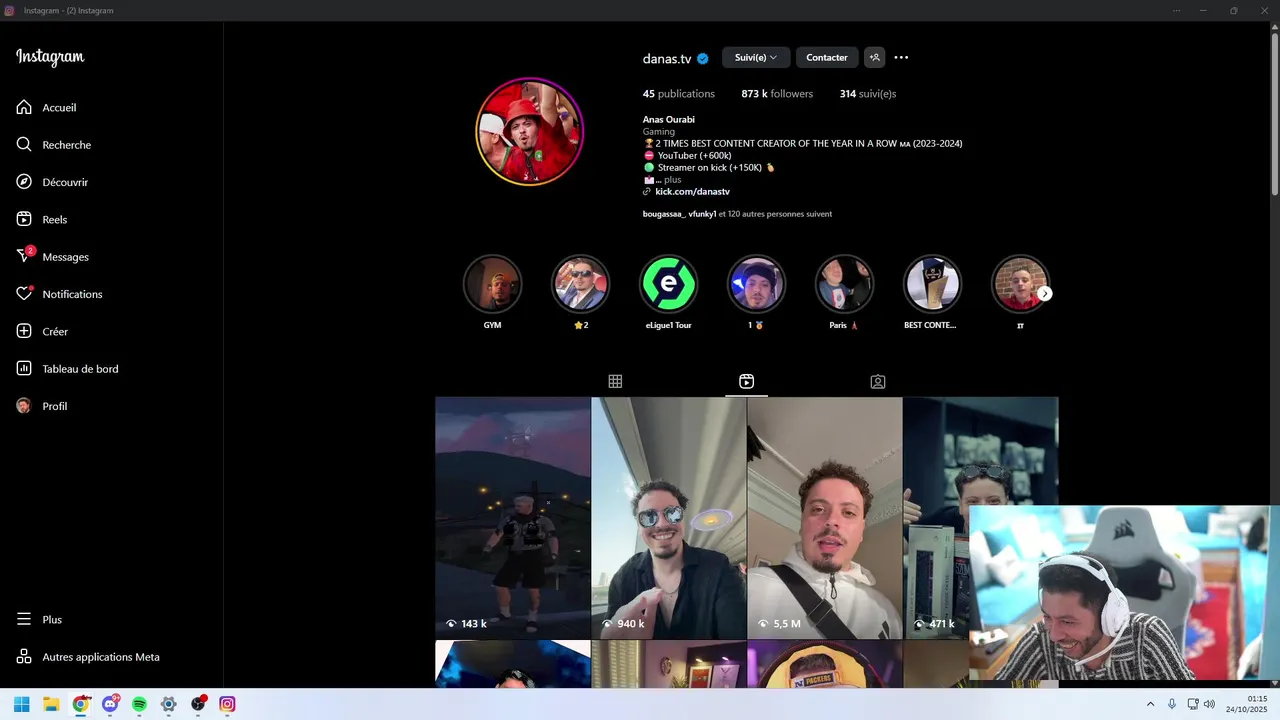Screen dimensions: 1280x720
Task: Click the Instagram logo in sidebar
Action: 50,57
